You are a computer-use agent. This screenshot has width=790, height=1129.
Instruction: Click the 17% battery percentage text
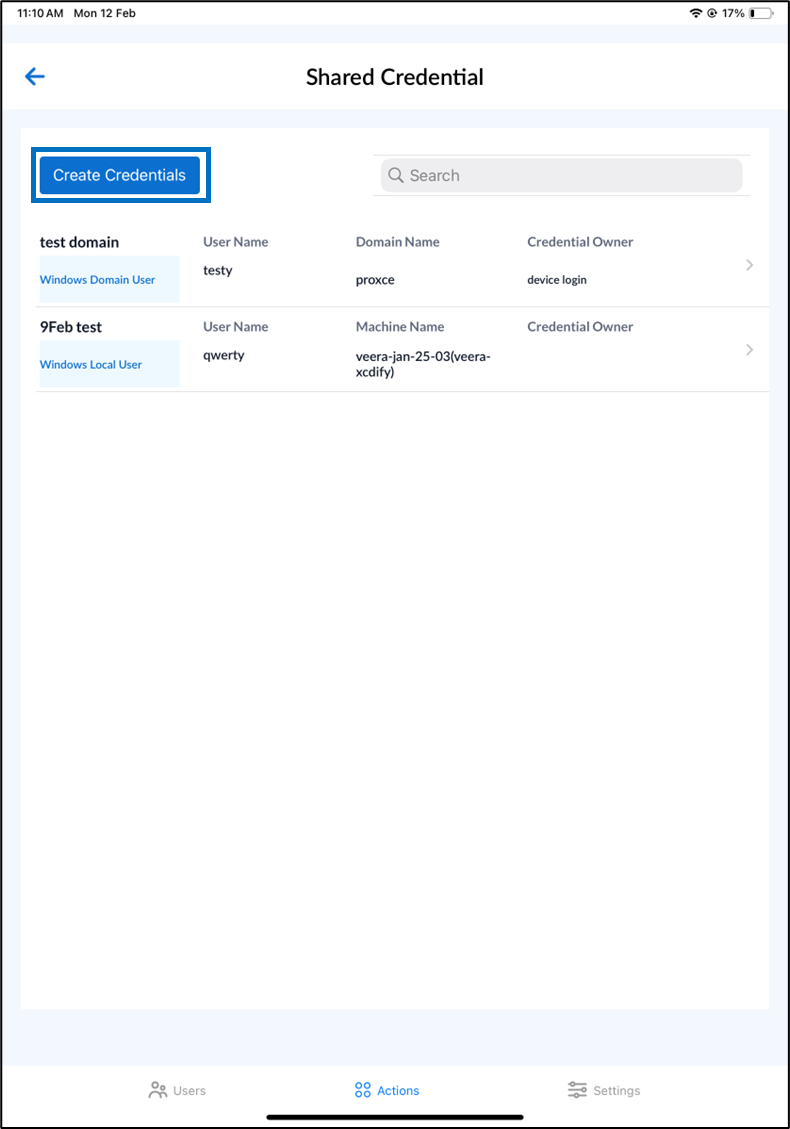coord(733,13)
